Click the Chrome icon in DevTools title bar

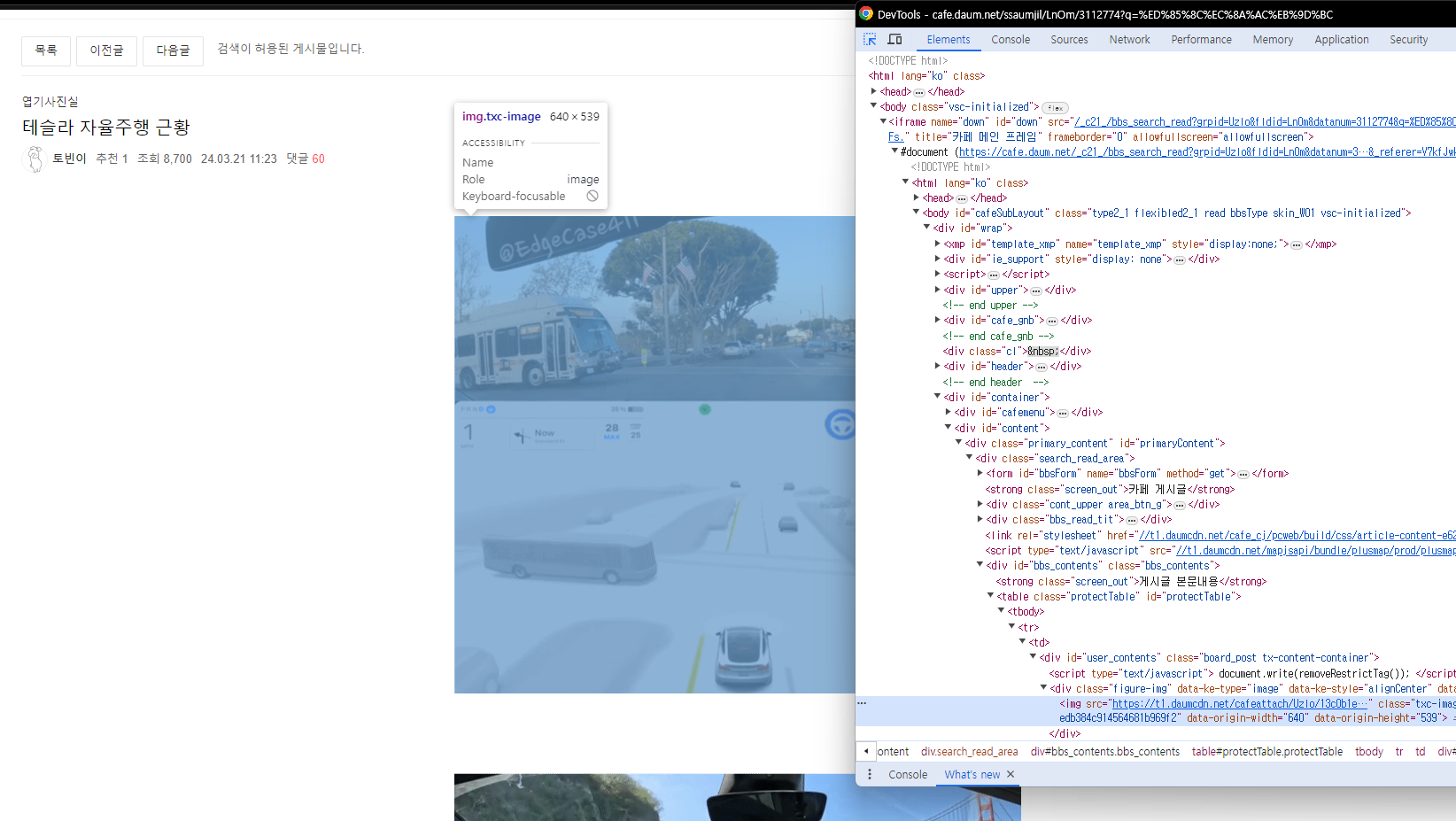(x=866, y=14)
